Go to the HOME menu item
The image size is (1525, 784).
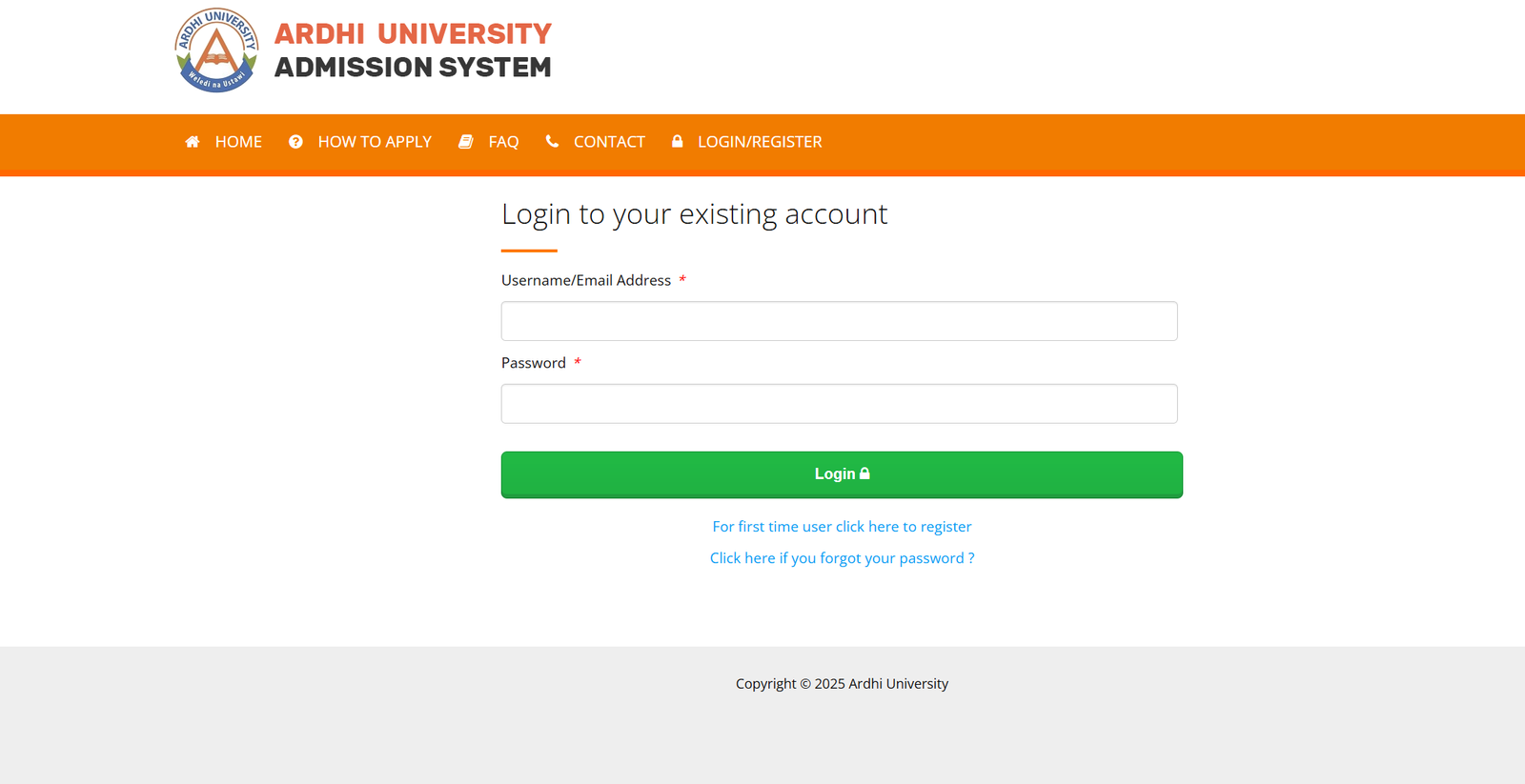[x=238, y=142]
